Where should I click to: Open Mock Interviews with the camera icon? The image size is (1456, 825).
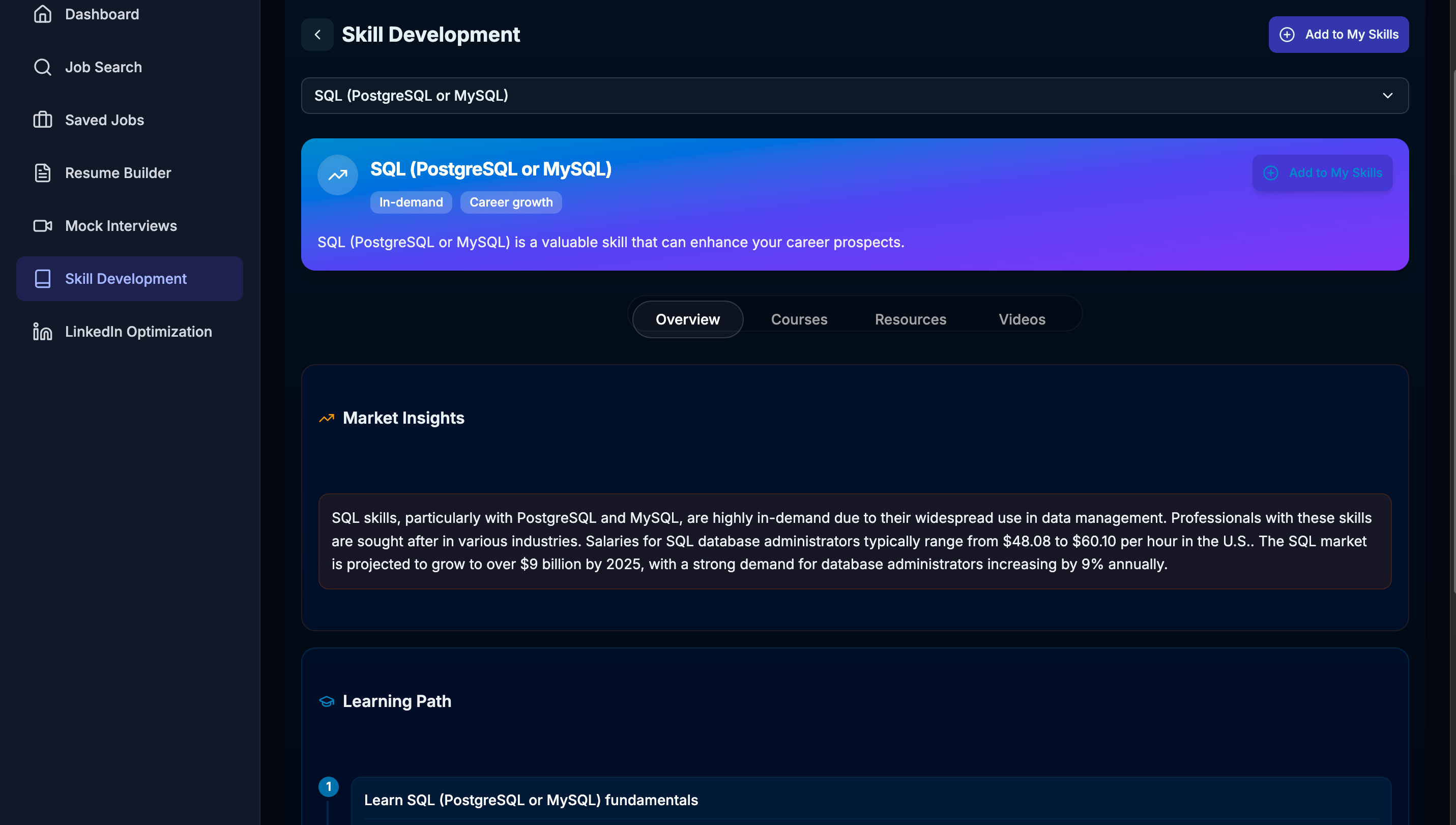tap(43, 225)
